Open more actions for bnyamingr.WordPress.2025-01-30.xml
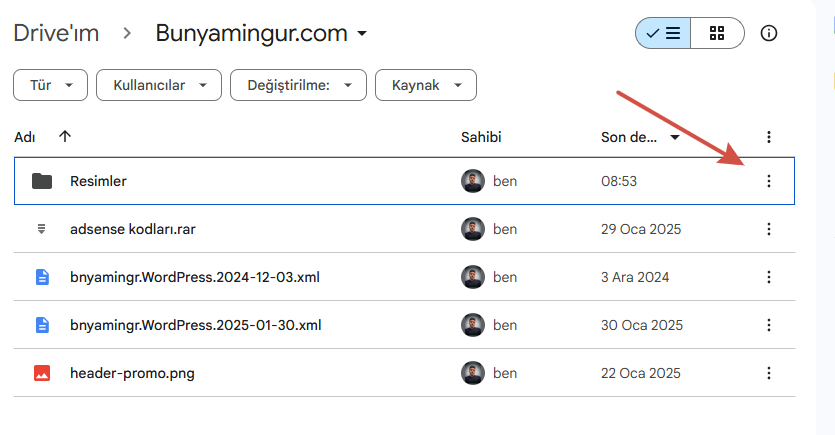Viewport: 835px width, 435px height. point(768,325)
